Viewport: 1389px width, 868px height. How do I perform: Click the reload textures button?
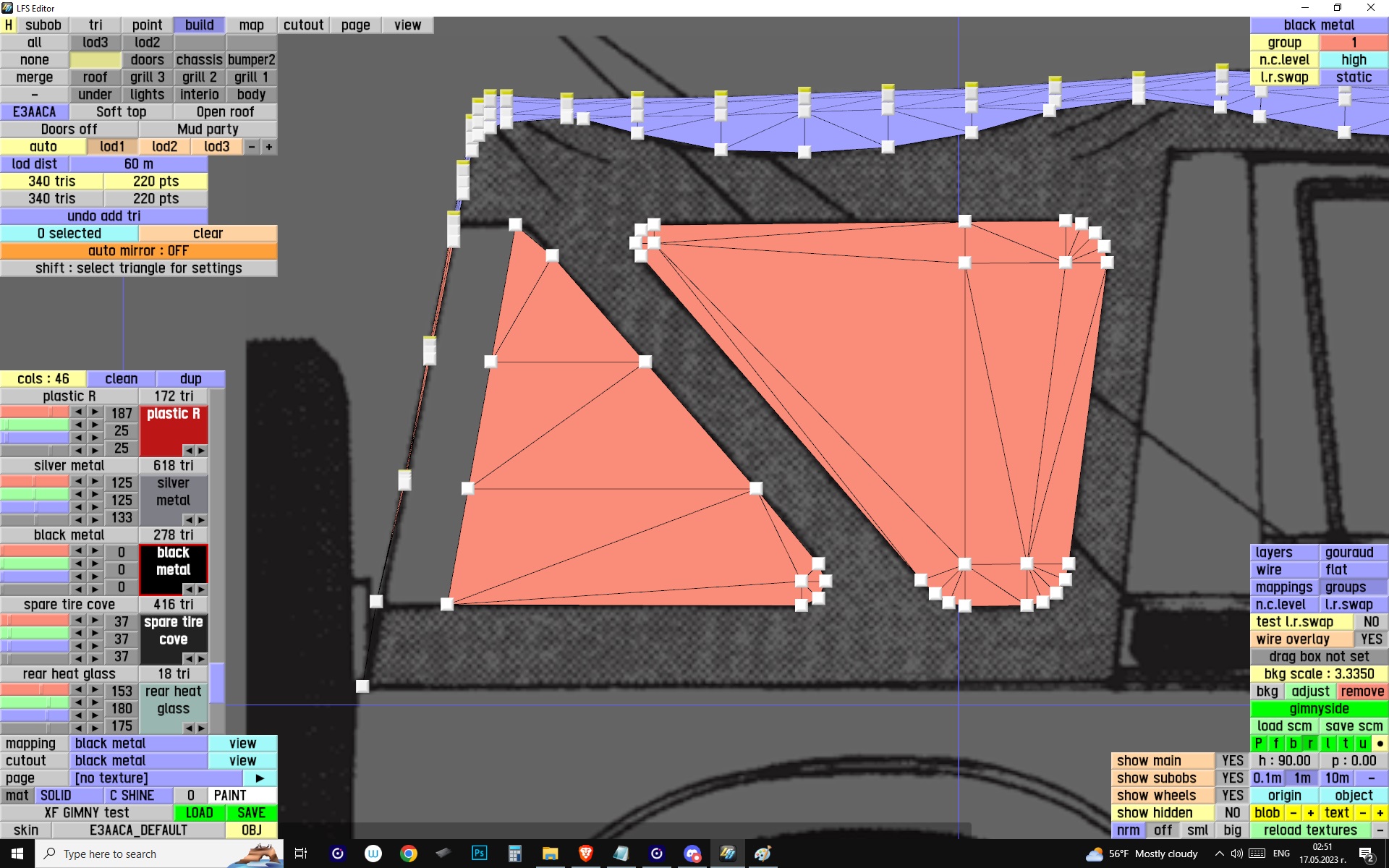[1310, 830]
